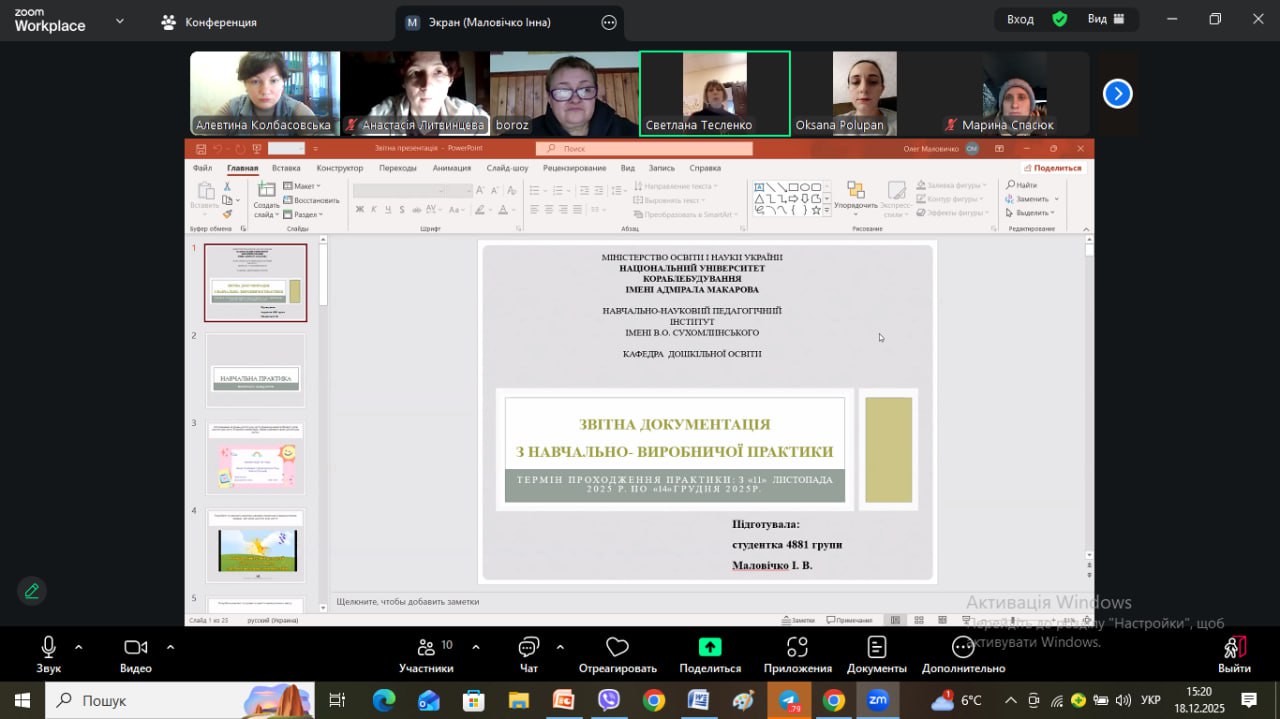The height and width of the screenshot is (719, 1280).
Task: Open the Вставка tab in PowerPoint
Action: [286, 168]
